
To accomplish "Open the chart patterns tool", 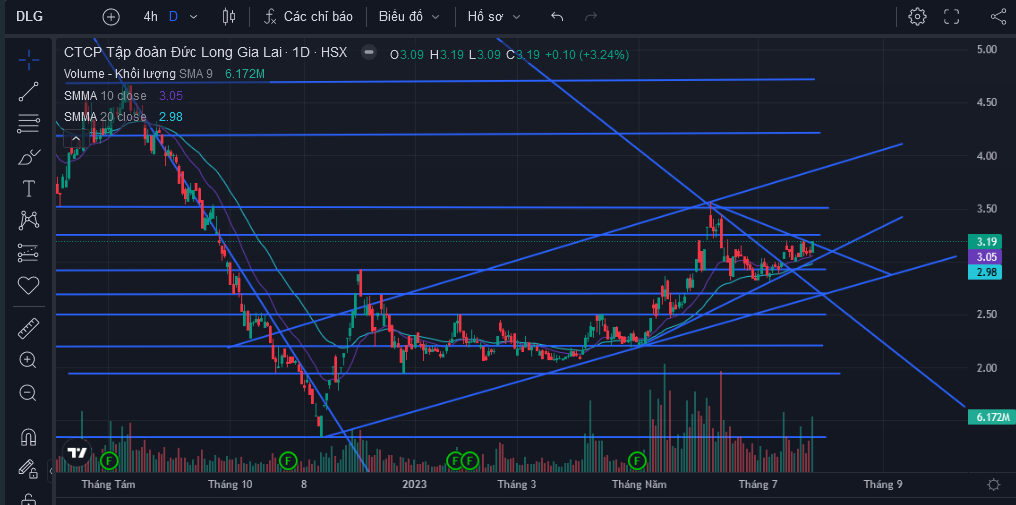I will coord(29,220).
